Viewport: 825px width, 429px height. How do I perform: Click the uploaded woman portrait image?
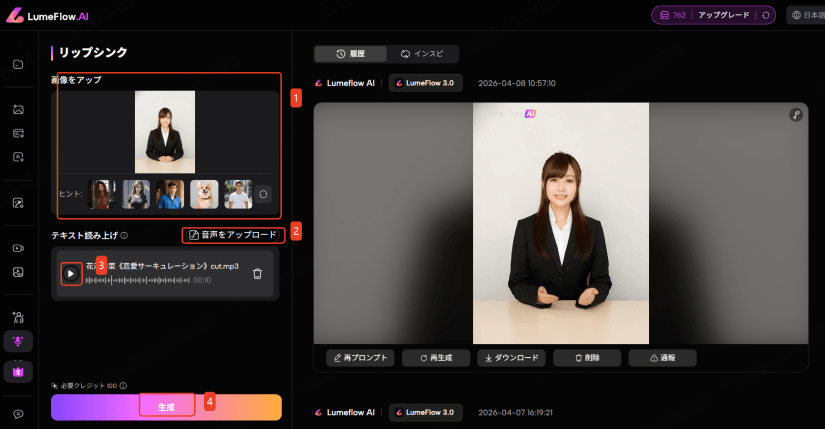coord(165,132)
